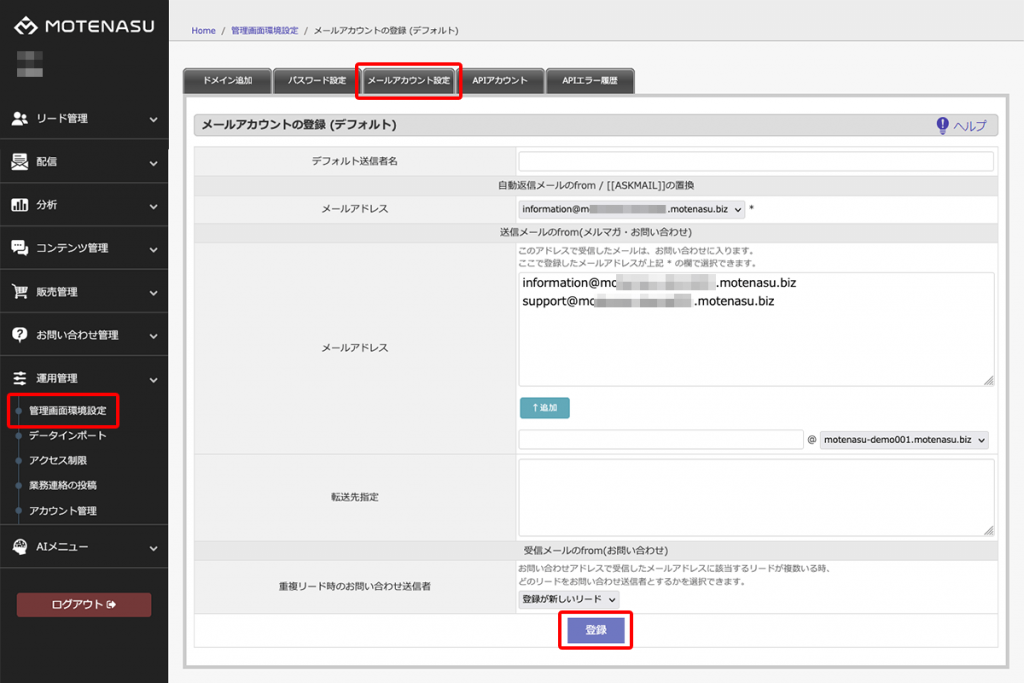
Task: Click the 分析 bar chart icon
Action: [19, 204]
